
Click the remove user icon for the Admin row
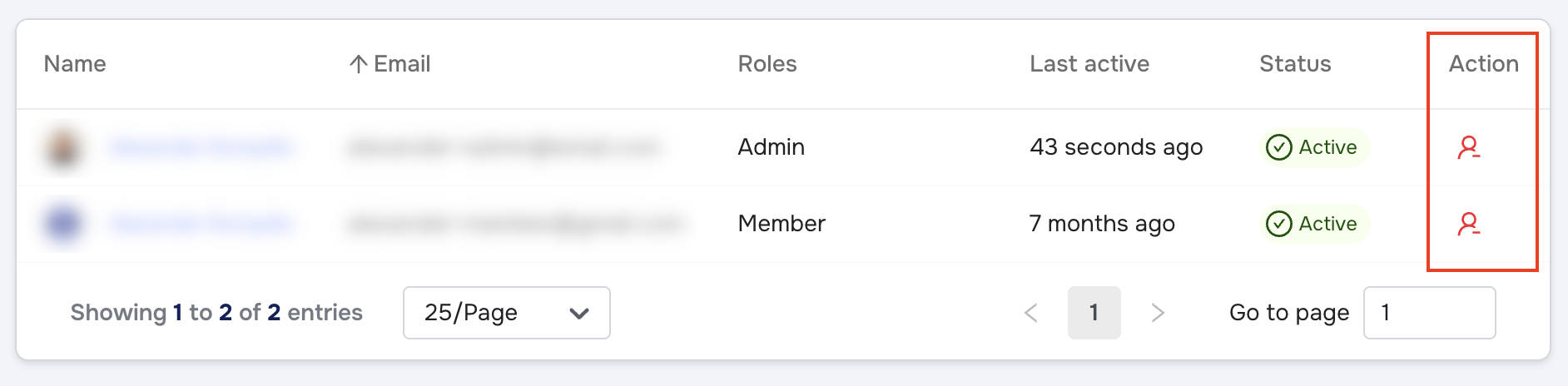1469,147
